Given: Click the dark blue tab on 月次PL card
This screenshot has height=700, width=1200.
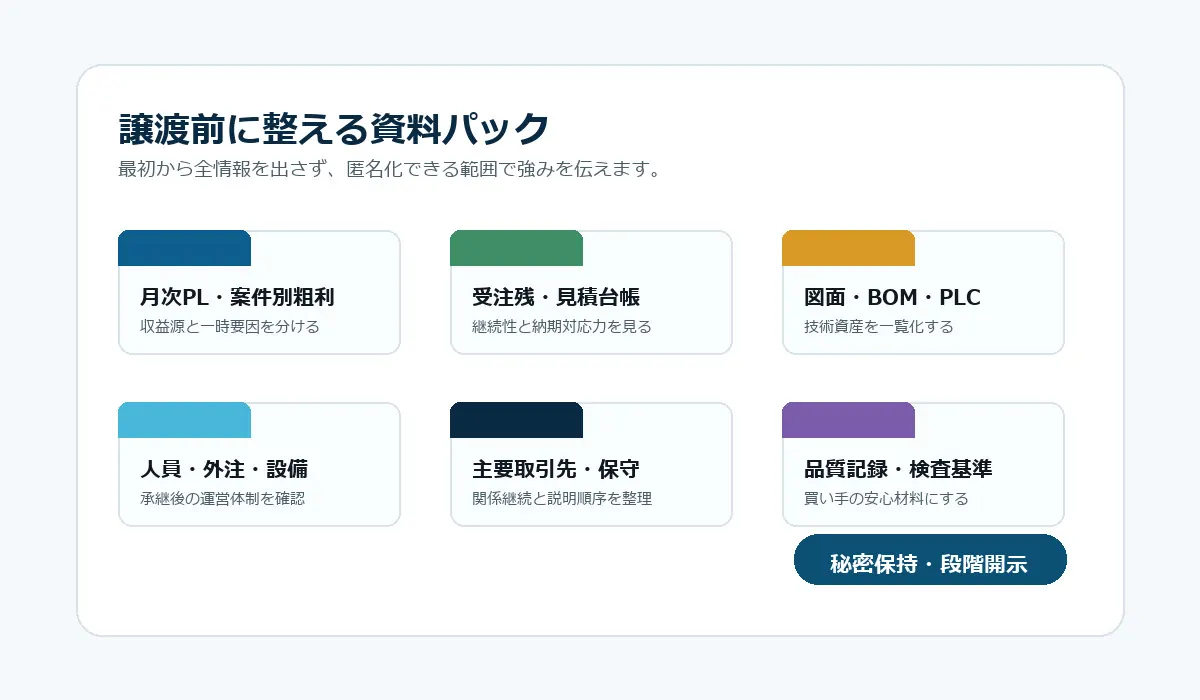Looking at the screenshot, I should (184, 248).
